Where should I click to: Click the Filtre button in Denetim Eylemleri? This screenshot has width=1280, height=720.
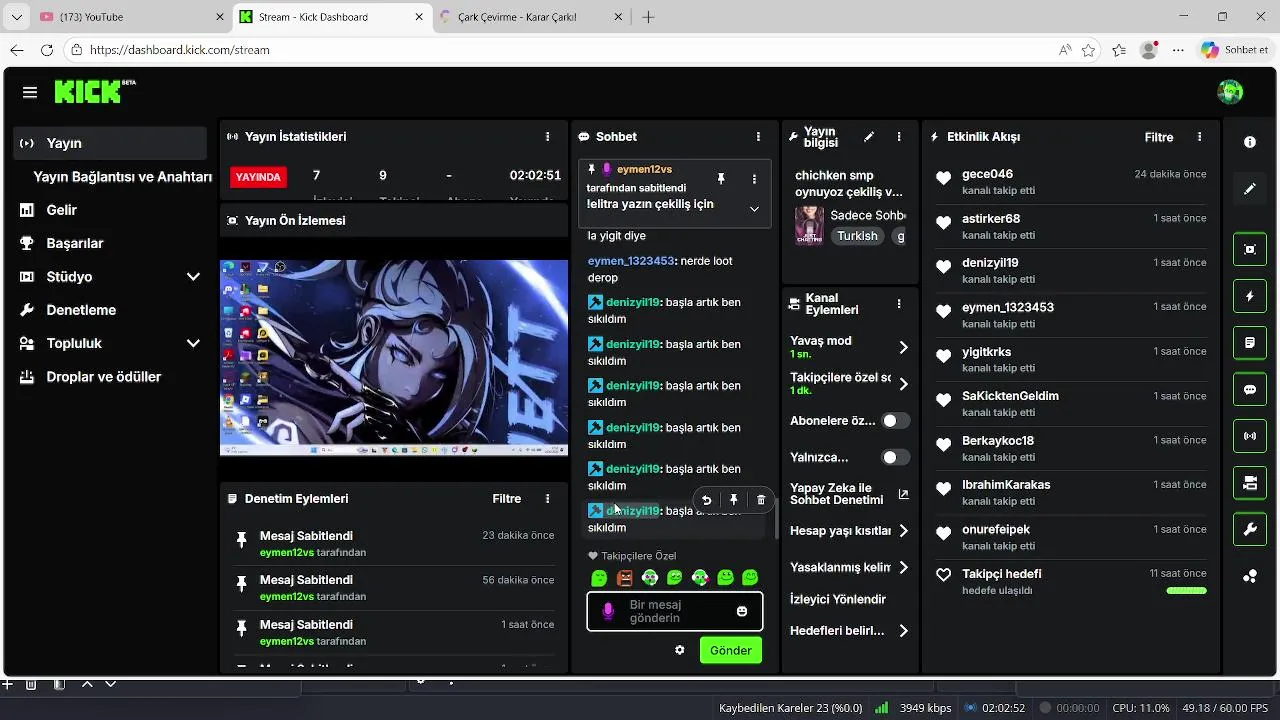pos(507,499)
